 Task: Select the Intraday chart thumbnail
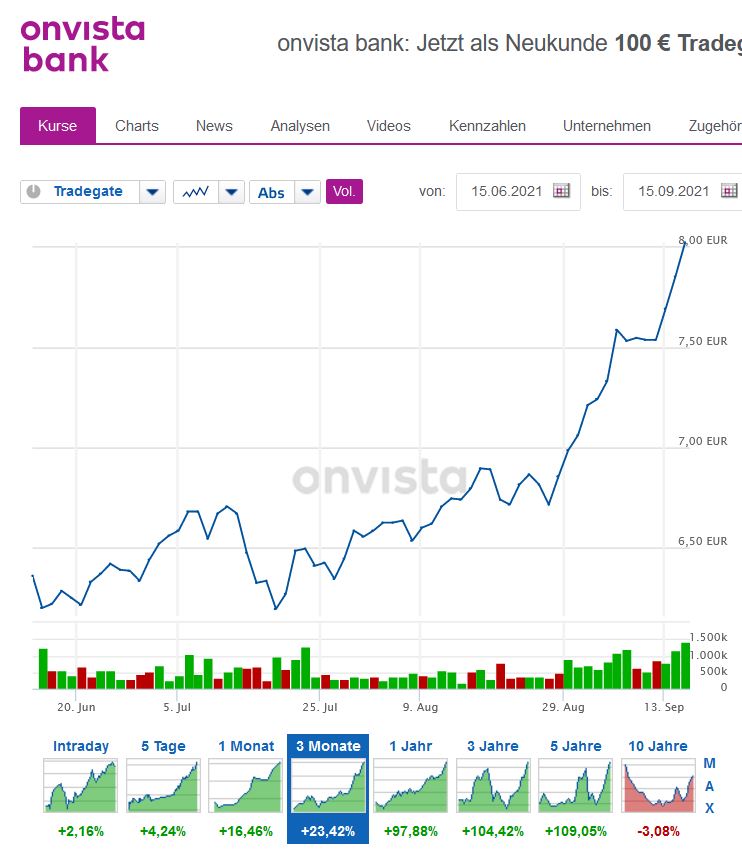81,786
